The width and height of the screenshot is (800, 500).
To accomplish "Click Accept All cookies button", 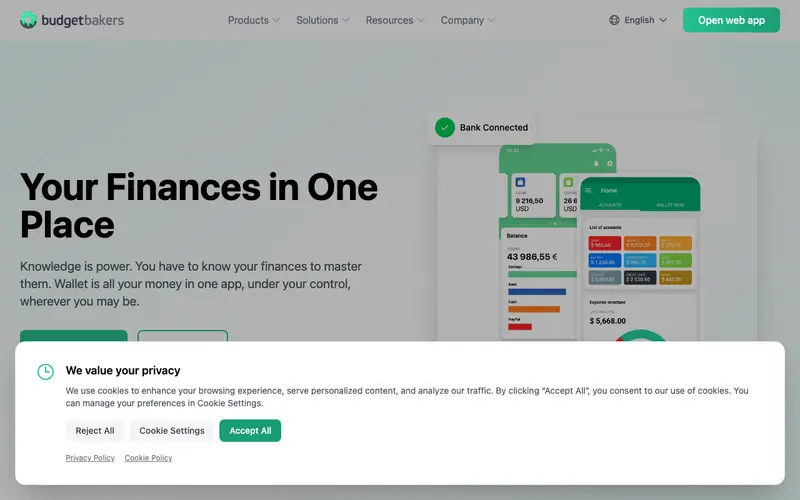I will [x=250, y=431].
